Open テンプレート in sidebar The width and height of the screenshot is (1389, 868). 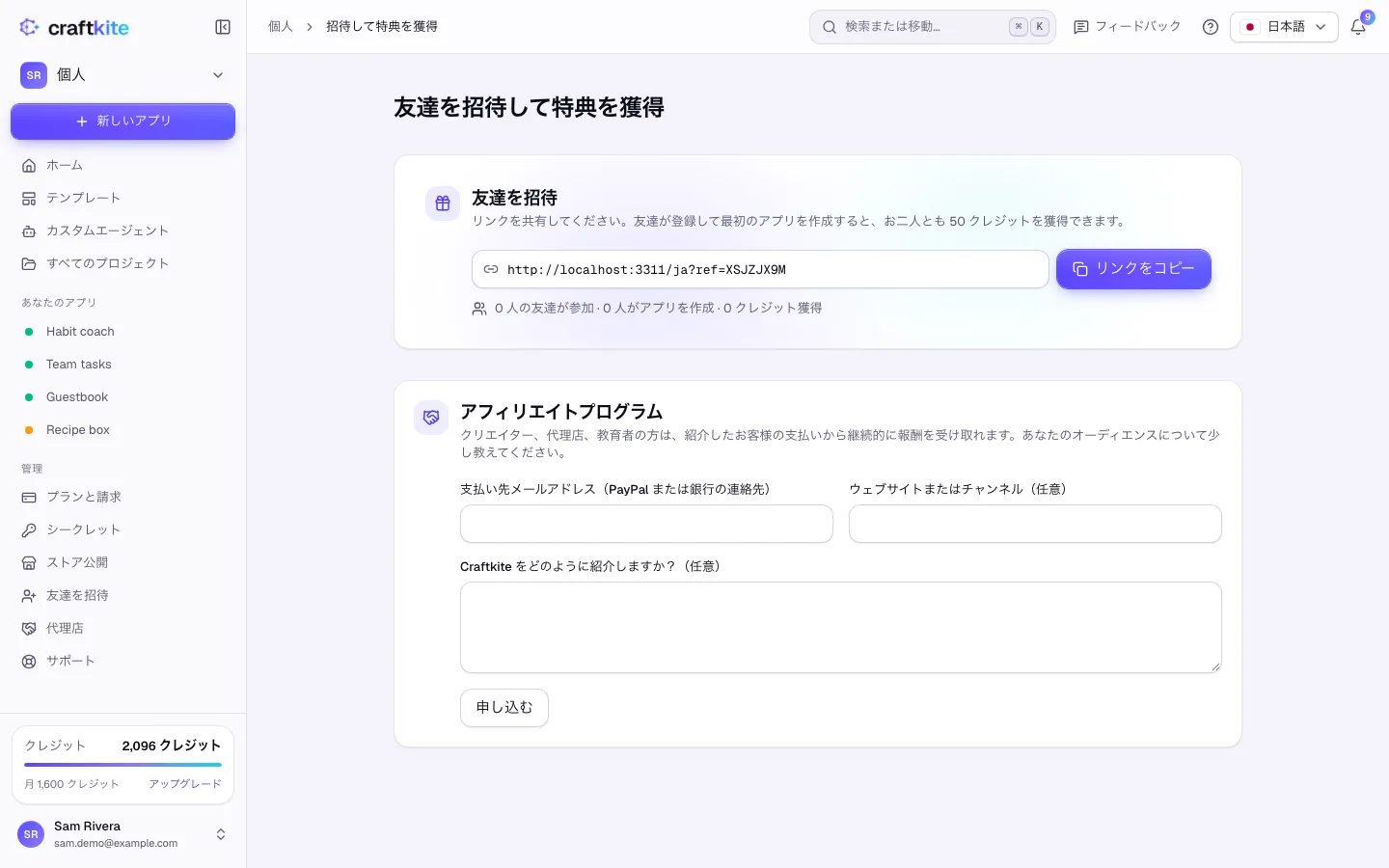pyautogui.click(x=123, y=198)
